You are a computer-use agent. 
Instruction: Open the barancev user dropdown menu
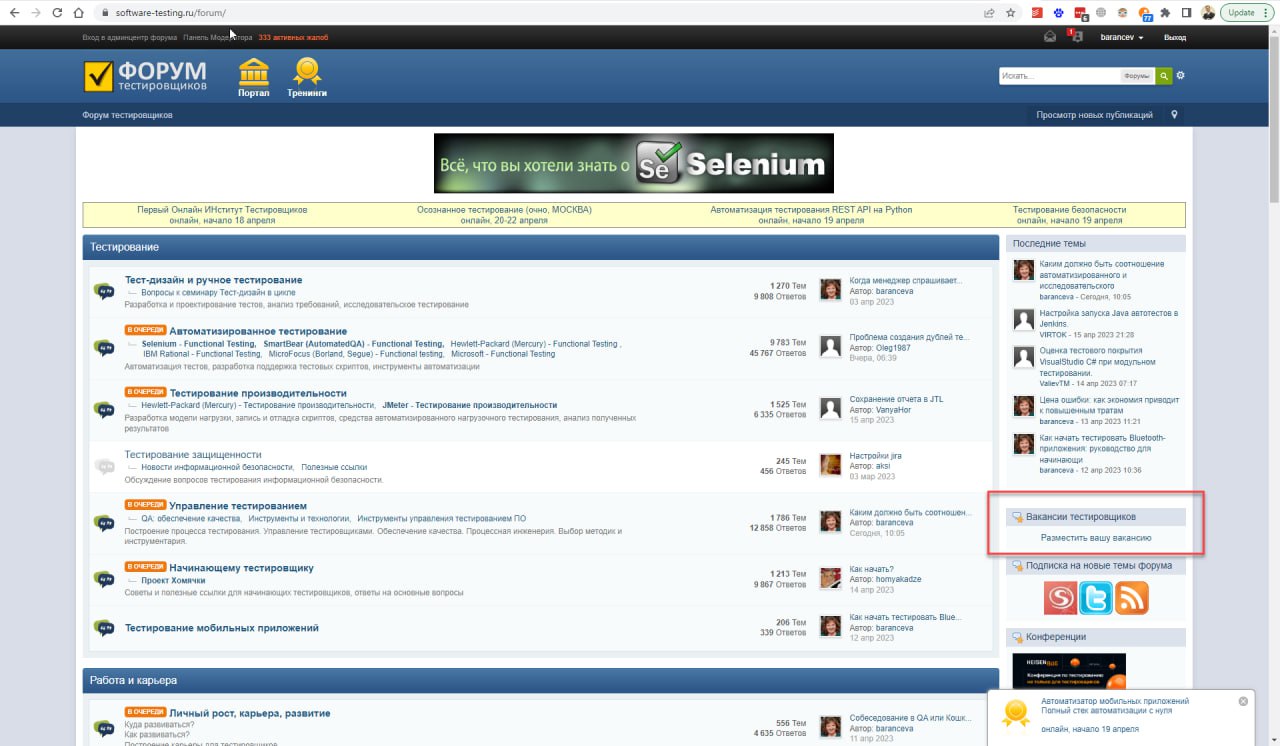tap(1121, 37)
